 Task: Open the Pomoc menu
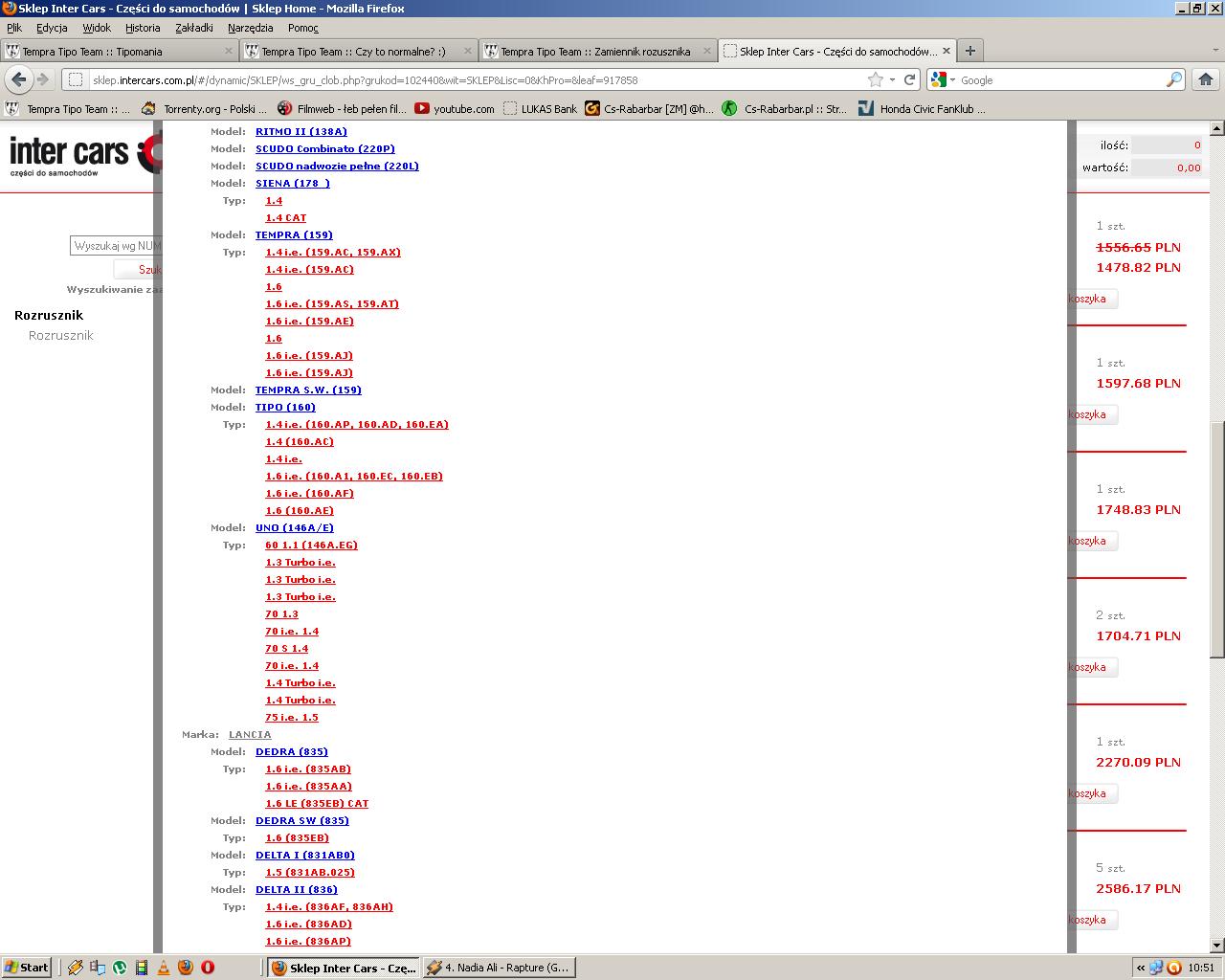303,28
